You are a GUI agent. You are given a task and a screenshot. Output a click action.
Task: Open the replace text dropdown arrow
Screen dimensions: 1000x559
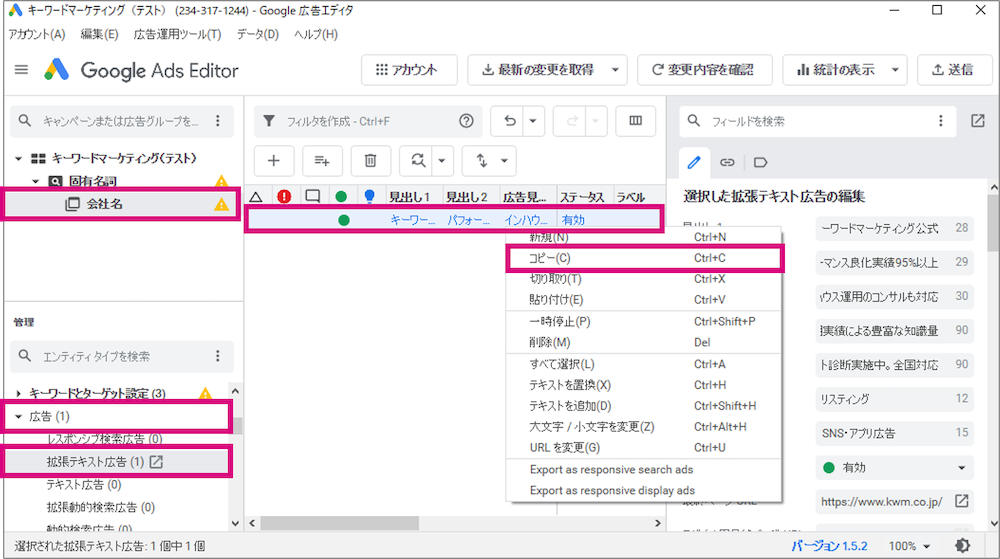point(441,161)
